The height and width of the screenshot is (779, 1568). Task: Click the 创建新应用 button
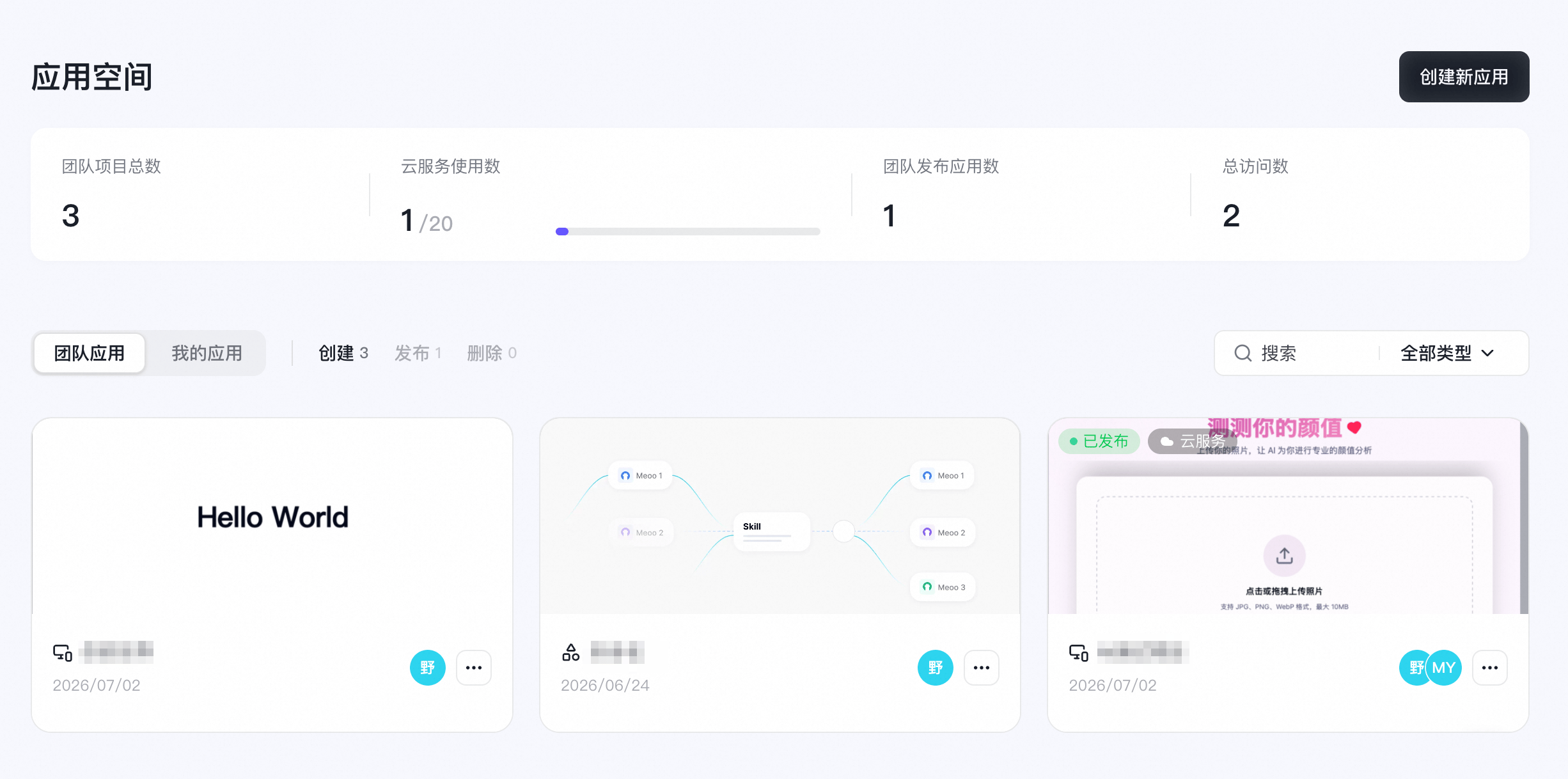point(1464,77)
